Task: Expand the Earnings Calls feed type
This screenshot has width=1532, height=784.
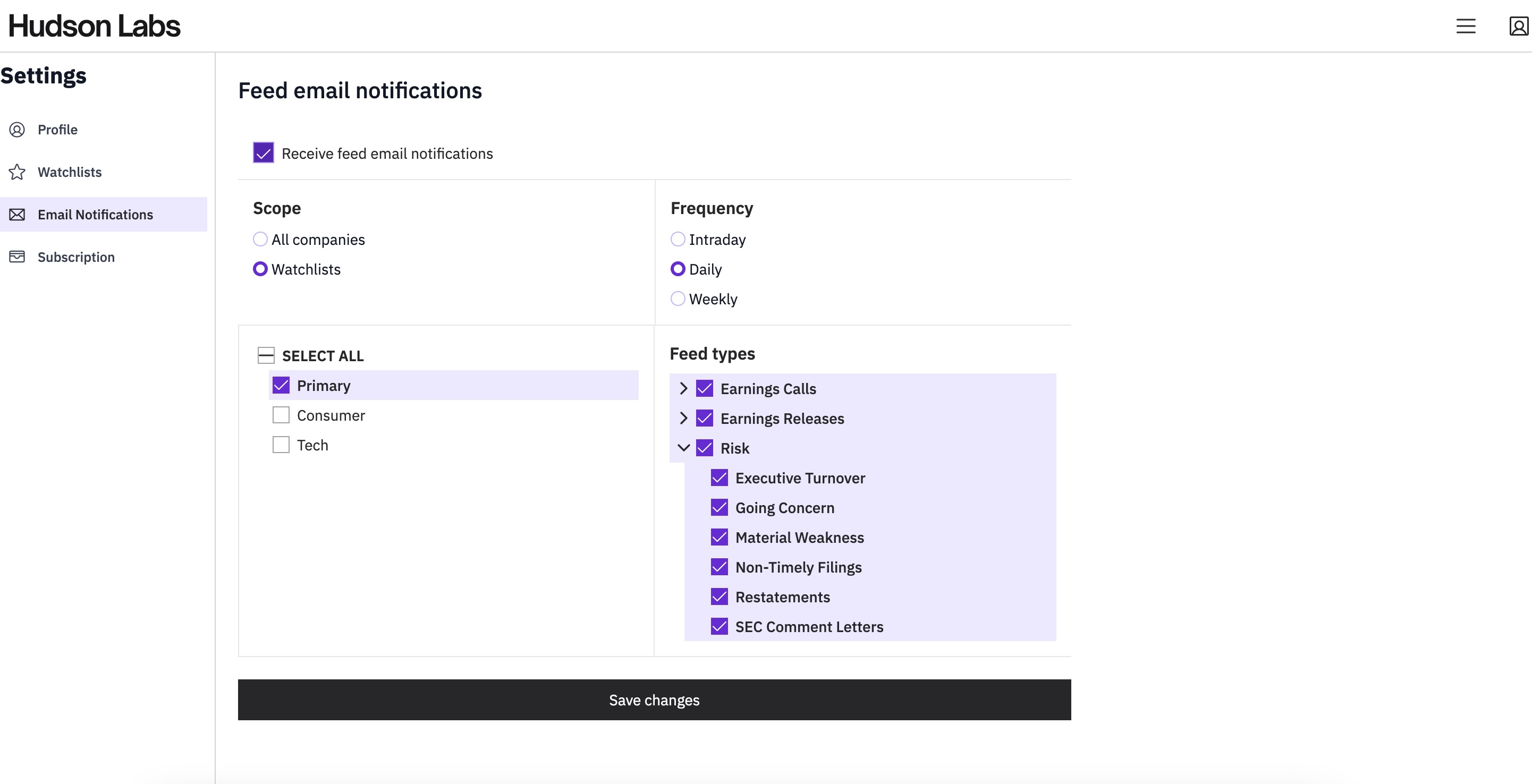Action: pyautogui.click(x=683, y=389)
